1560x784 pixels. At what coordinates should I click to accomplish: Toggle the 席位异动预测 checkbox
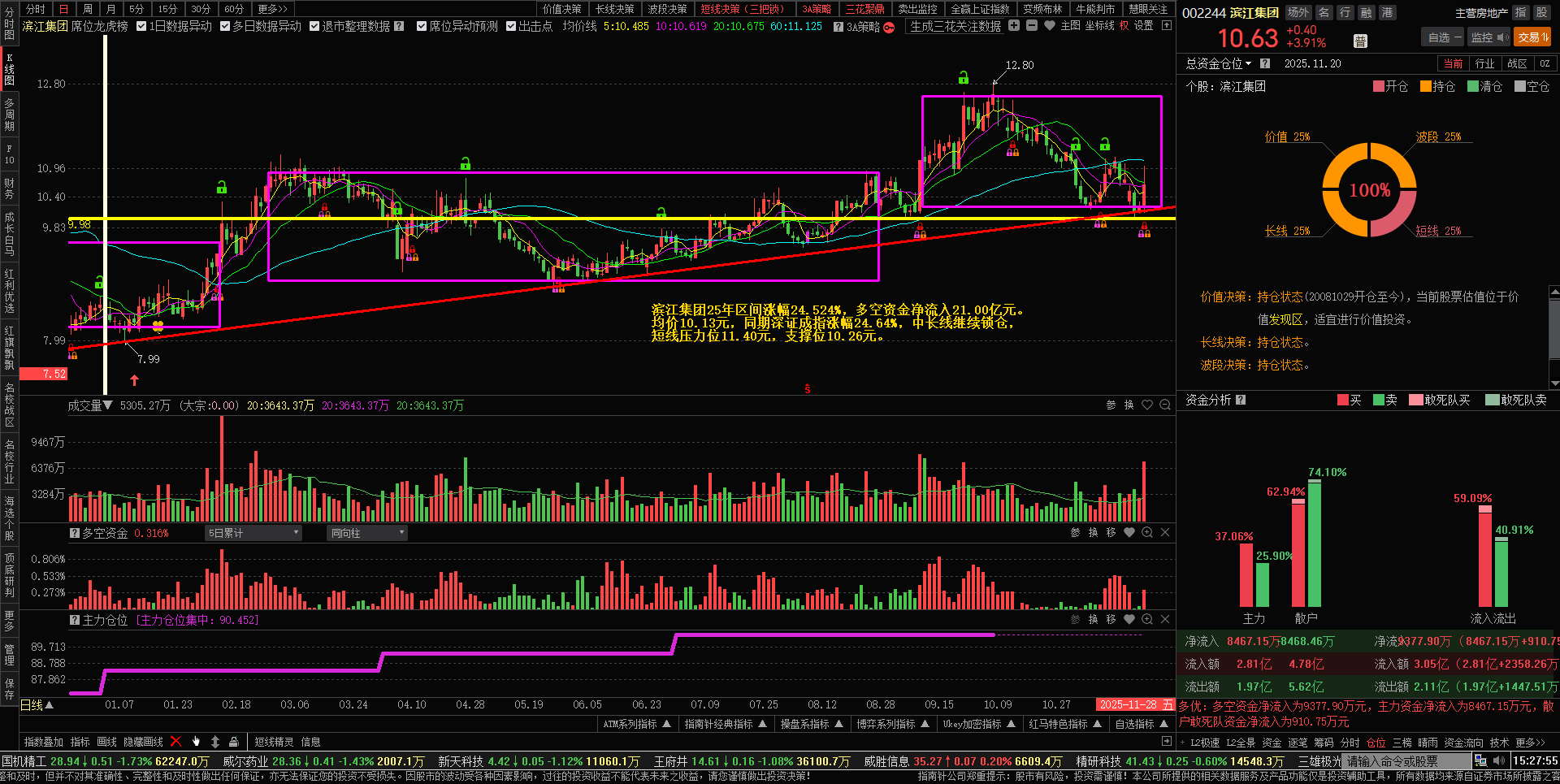point(422,26)
